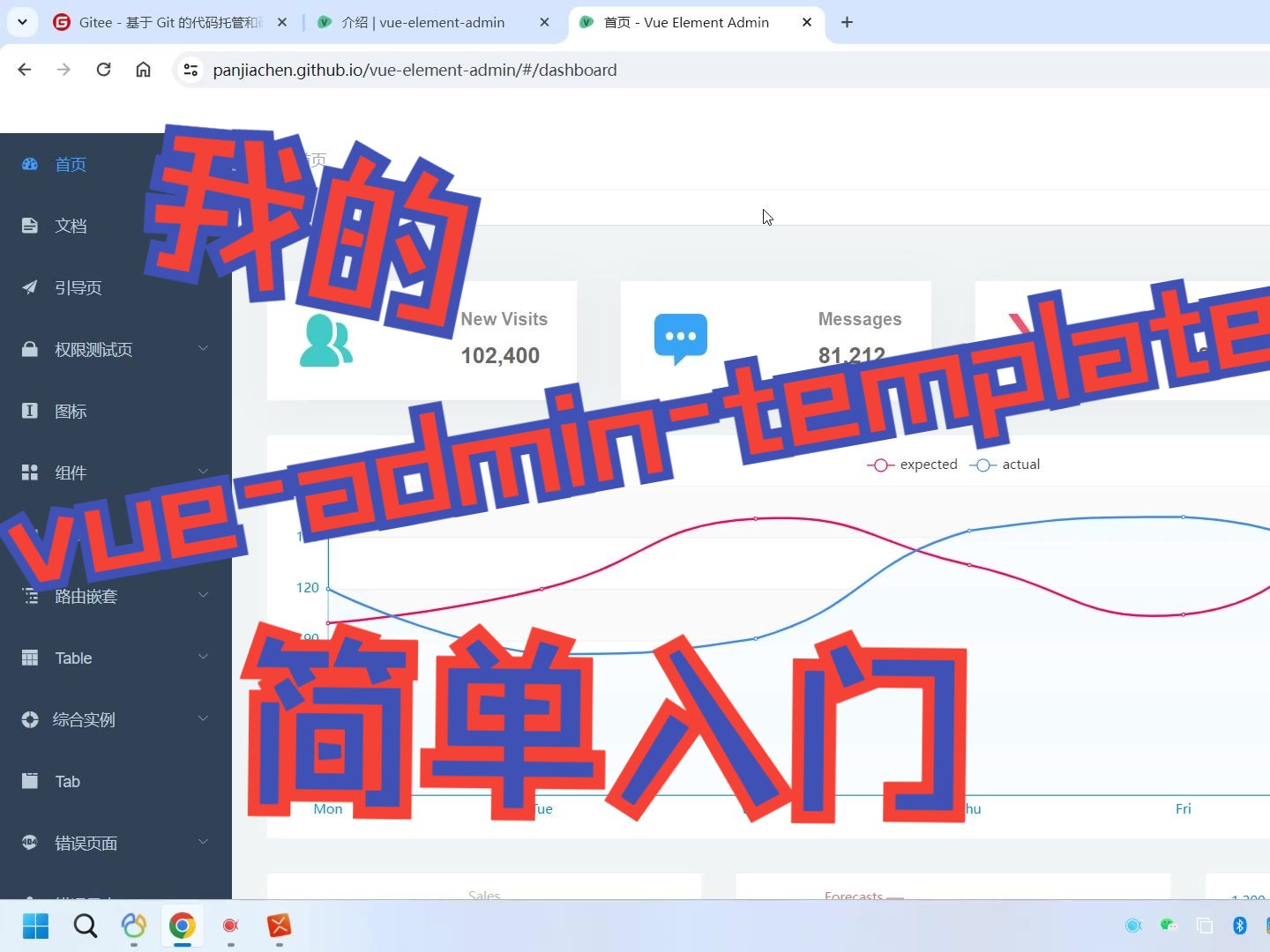Open the orange X app in taskbar
The height and width of the screenshot is (952, 1270).
coord(280,926)
